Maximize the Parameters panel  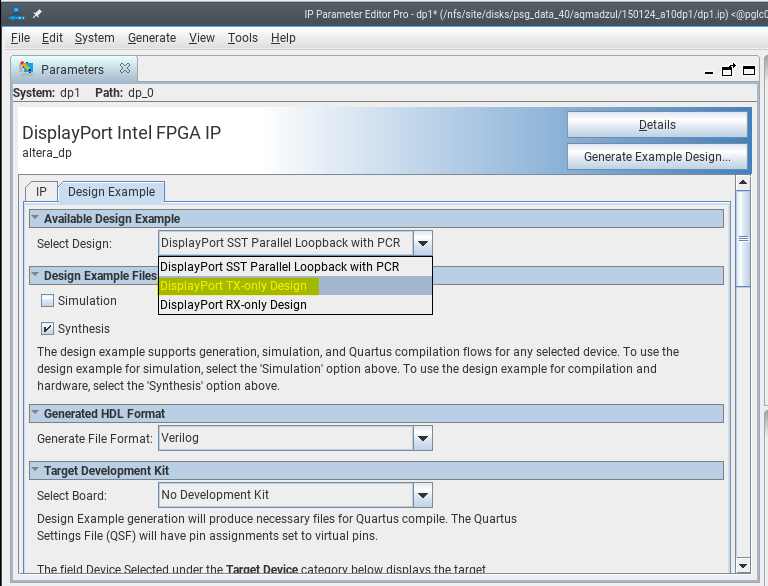click(749, 71)
